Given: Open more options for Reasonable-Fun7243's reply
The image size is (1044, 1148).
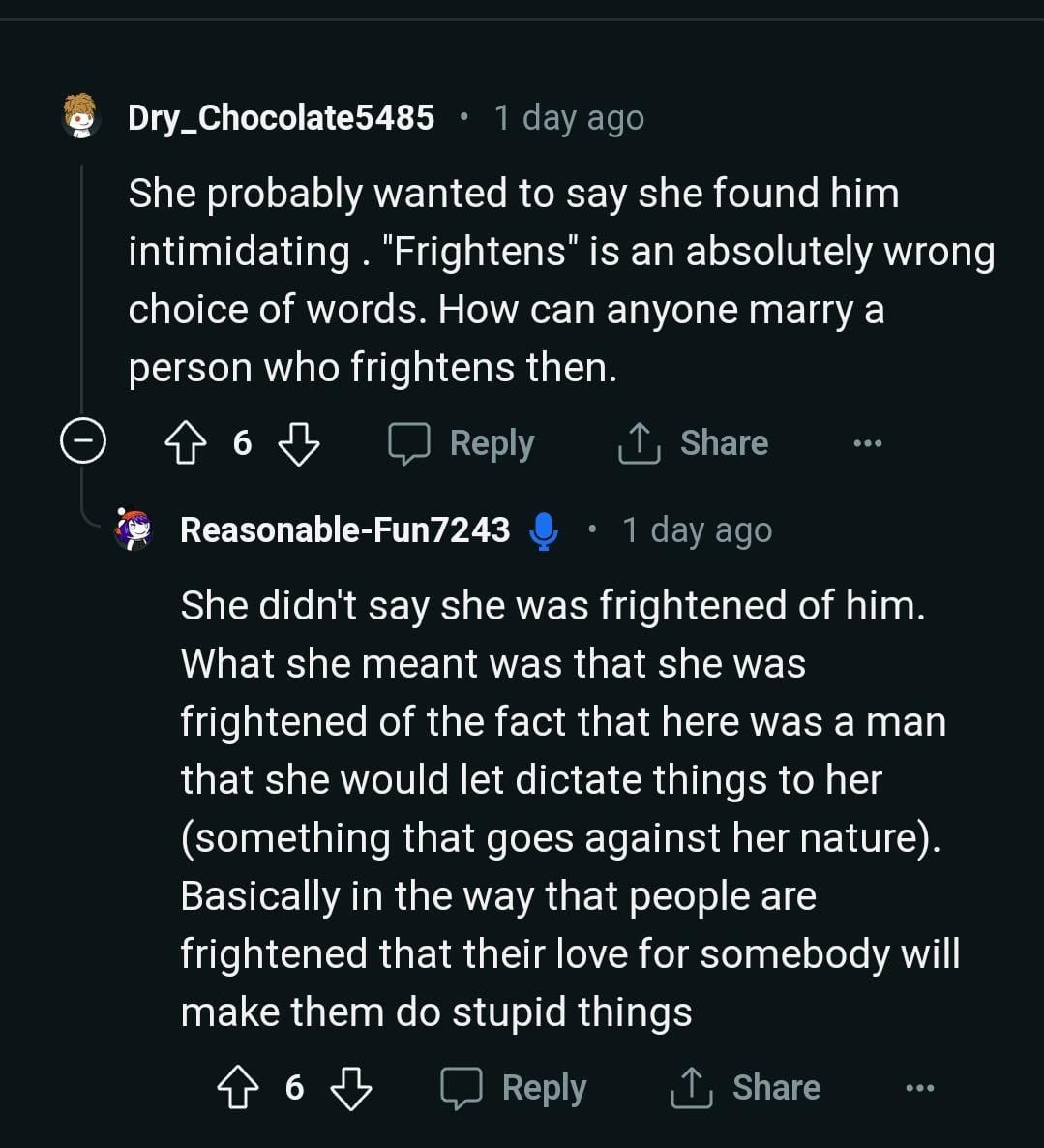Looking at the screenshot, I should coord(919,1088).
